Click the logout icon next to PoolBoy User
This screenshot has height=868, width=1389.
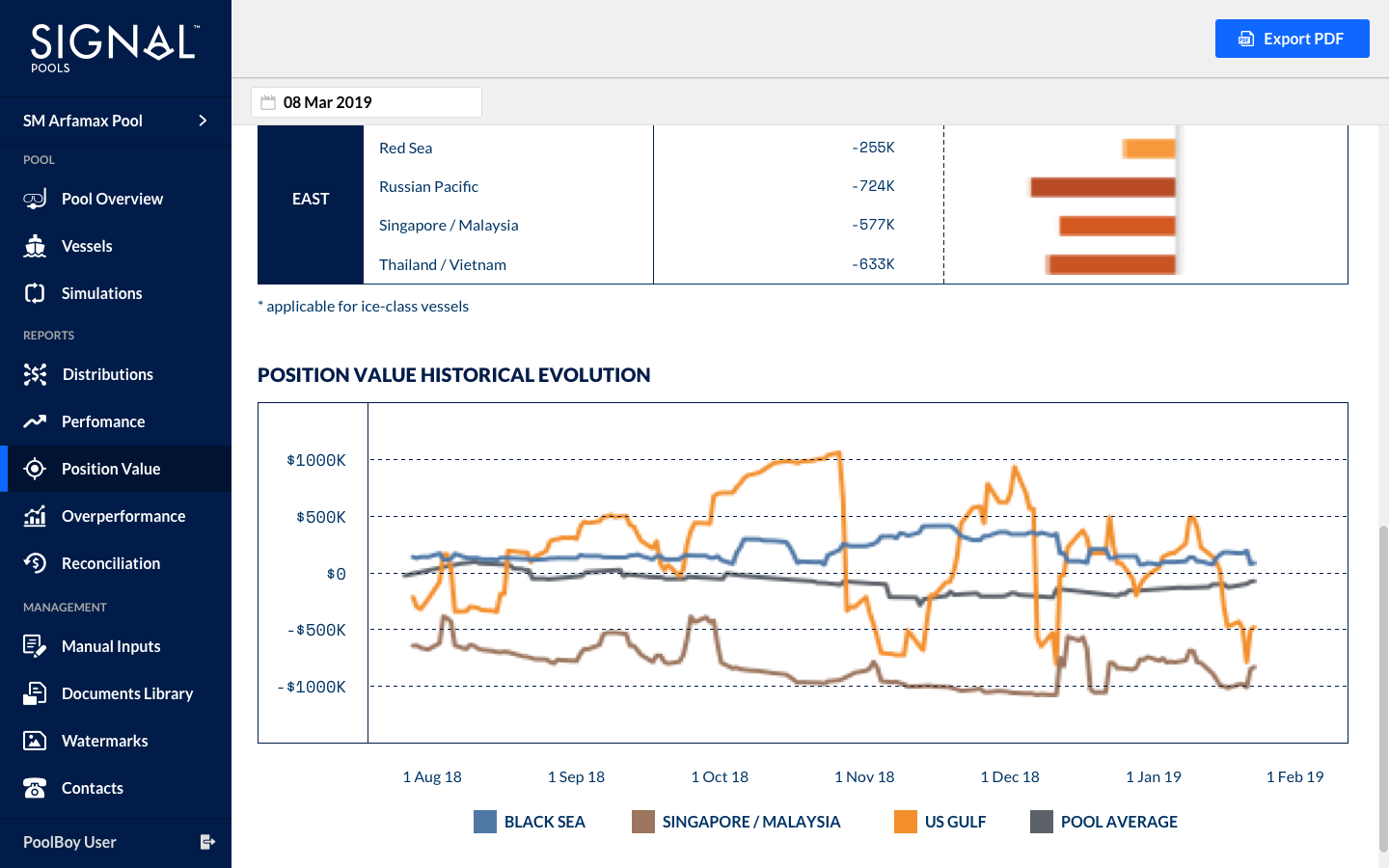click(207, 842)
